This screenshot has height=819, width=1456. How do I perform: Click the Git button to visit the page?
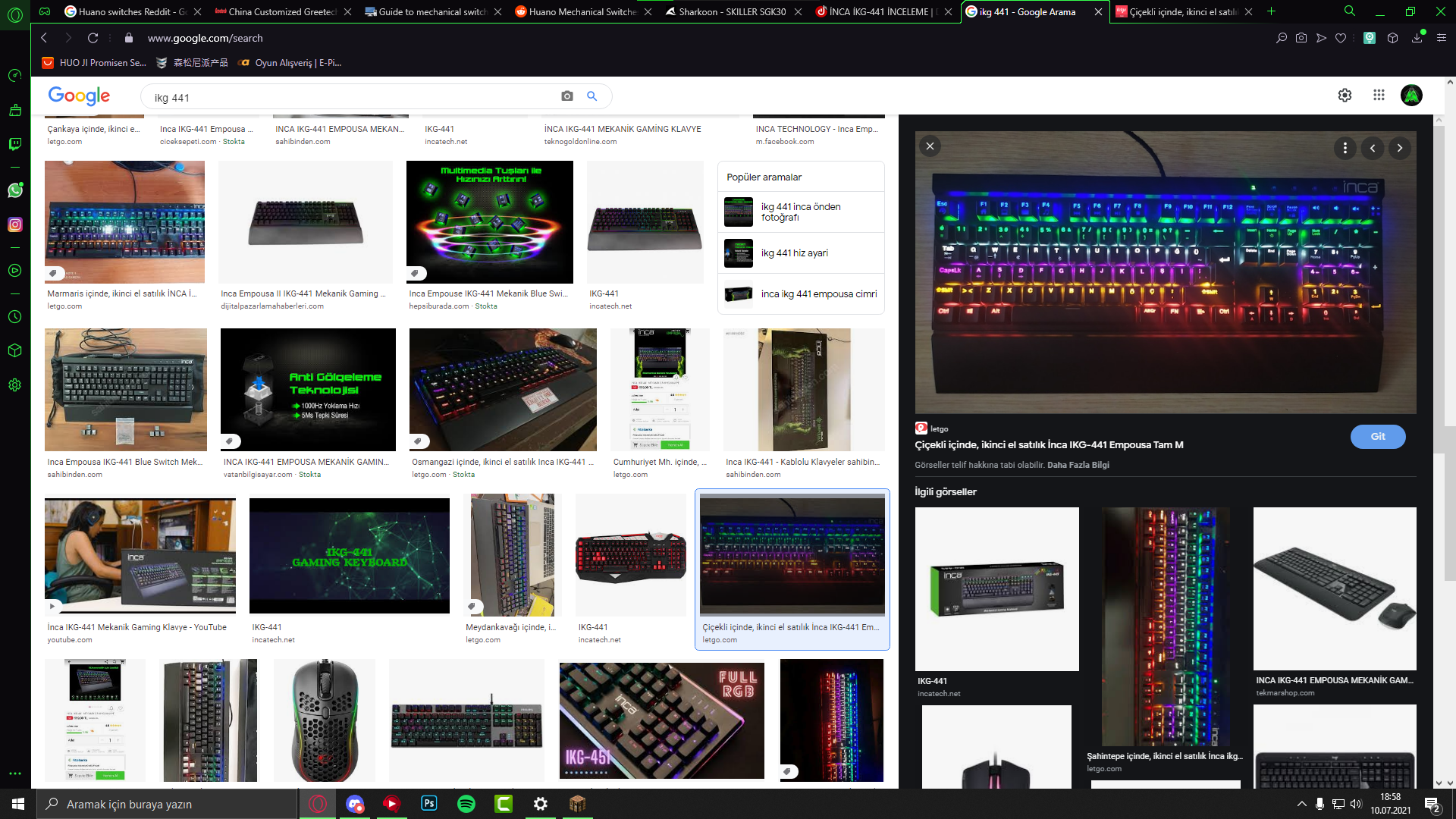(1378, 437)
